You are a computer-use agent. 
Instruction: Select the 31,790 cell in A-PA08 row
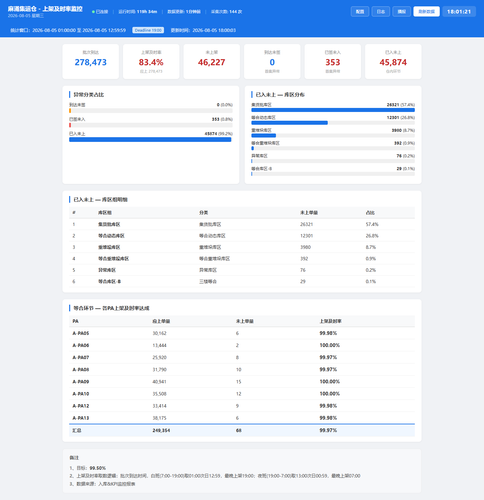click(x=159, y=369)
